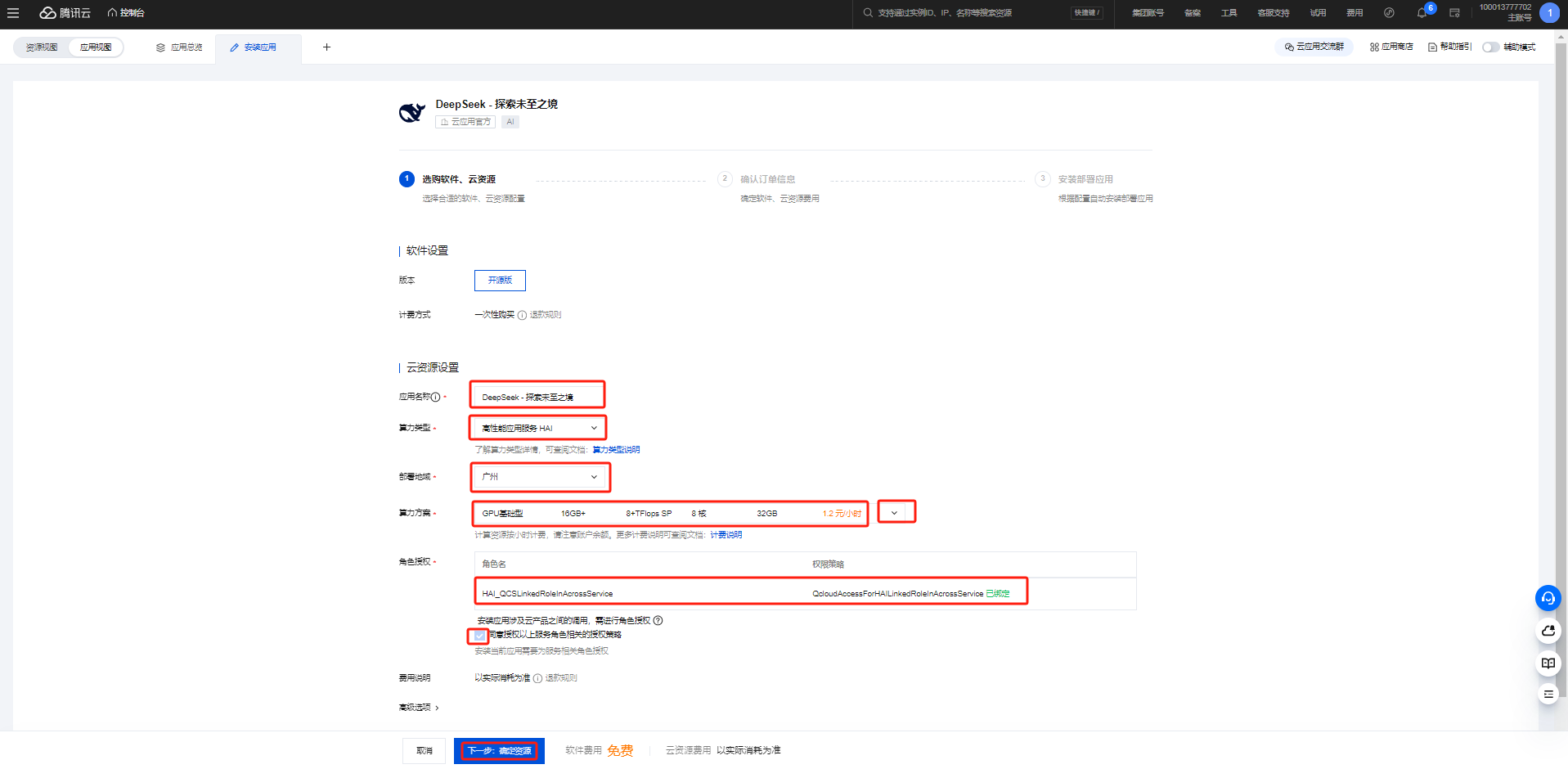Viewport: 1568px width, 769px height.
Task: Open 帮助指引 help guide
Action: pos(1449,47)
